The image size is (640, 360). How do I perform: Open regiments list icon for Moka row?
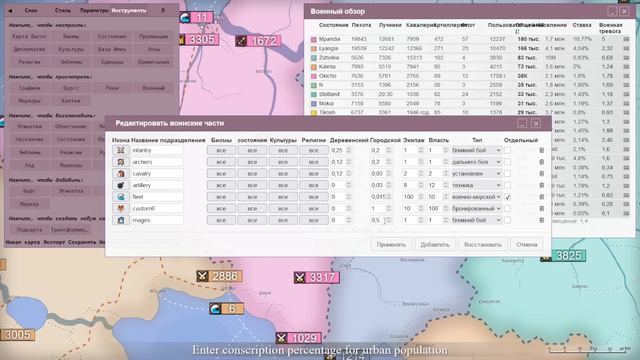point(626,104)
